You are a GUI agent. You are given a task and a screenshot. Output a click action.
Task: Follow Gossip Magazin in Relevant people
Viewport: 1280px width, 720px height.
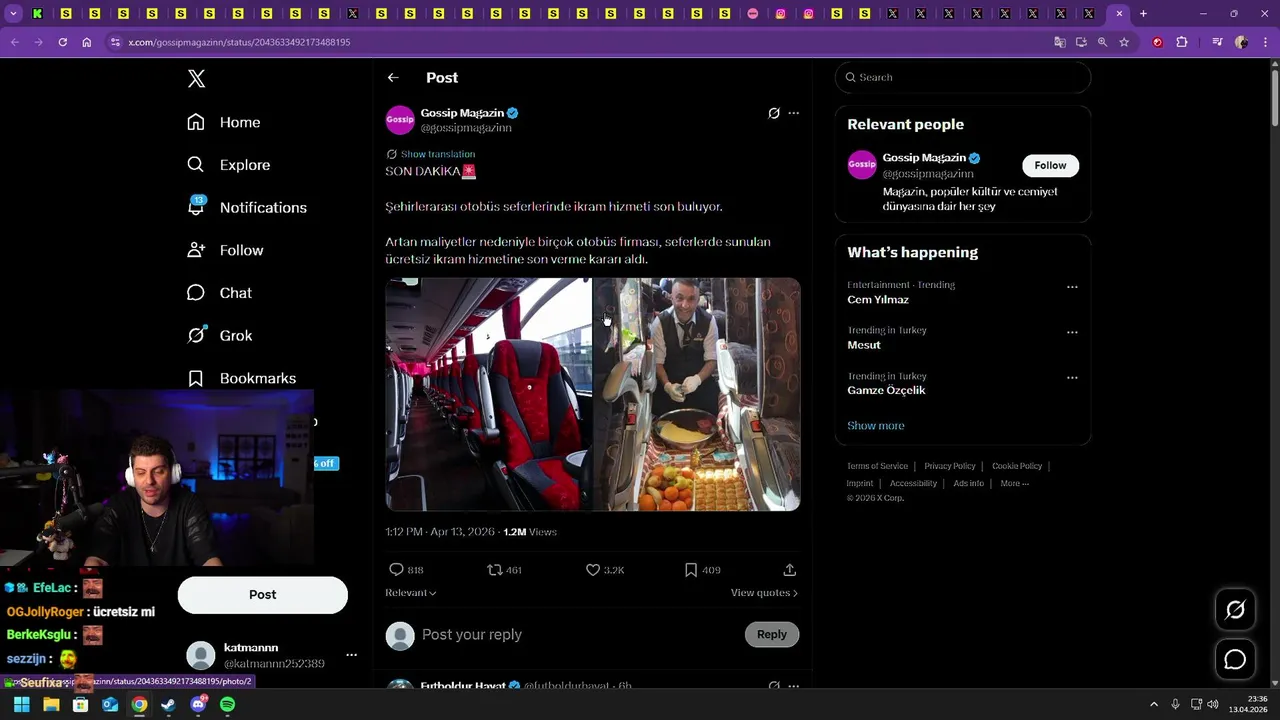pyautogui.click(x=1050, y=165)
